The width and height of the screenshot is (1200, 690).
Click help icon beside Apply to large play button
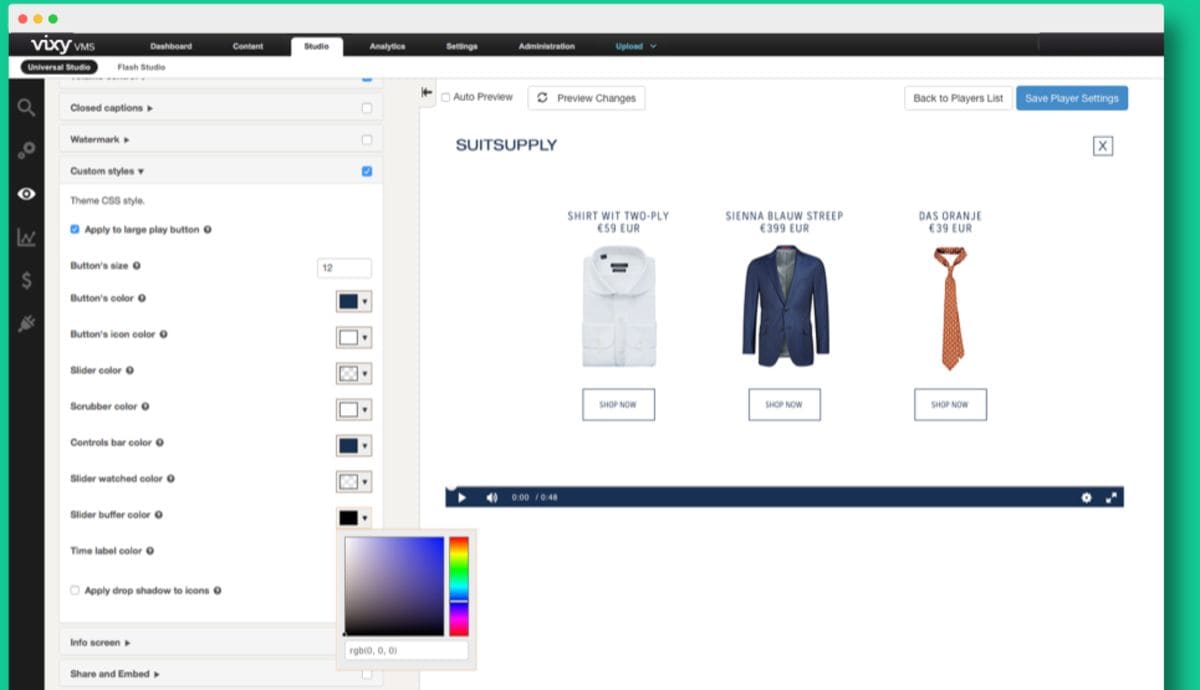[x=207, y=229]
